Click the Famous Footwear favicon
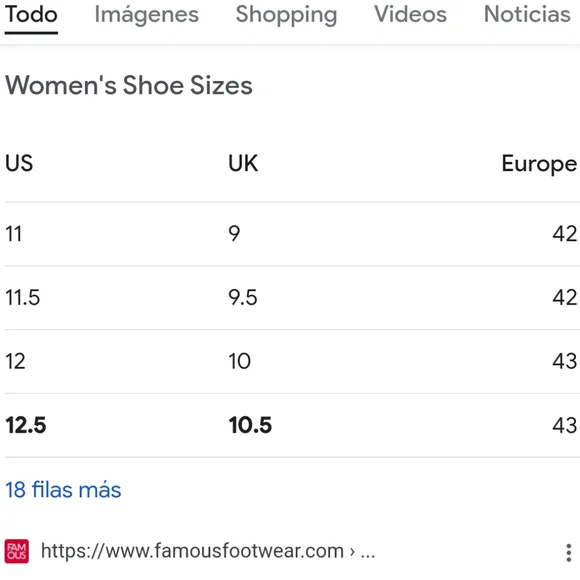The width and height of the screenshot is (580, 580). pyautogui.click(x=17, y=551)
